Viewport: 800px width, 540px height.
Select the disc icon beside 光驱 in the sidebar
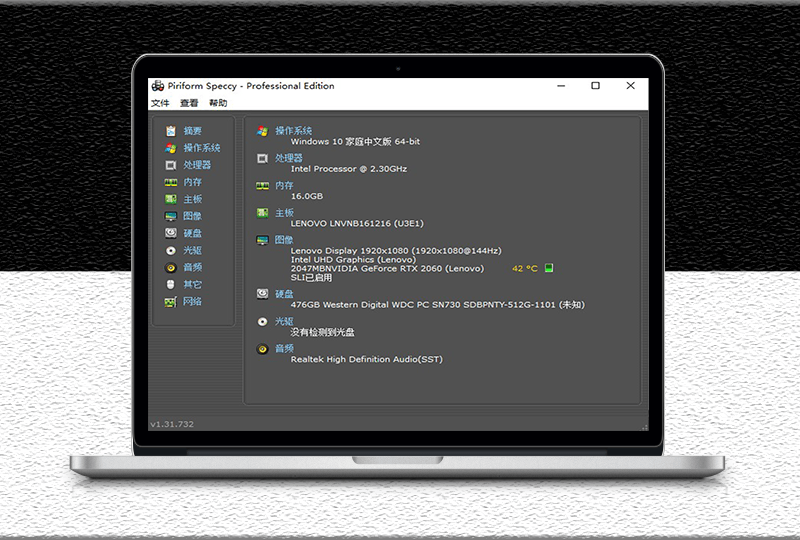[171, 250]
